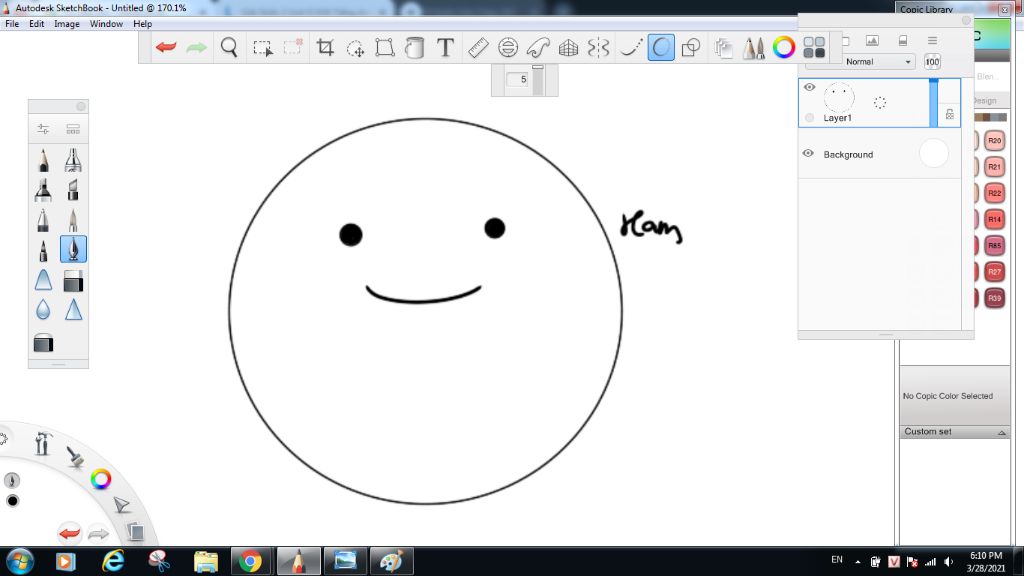Click the layer opacity field showing 100
Image resolution: width=1024 pixels, height=576 pixels.
coord(932,62)
